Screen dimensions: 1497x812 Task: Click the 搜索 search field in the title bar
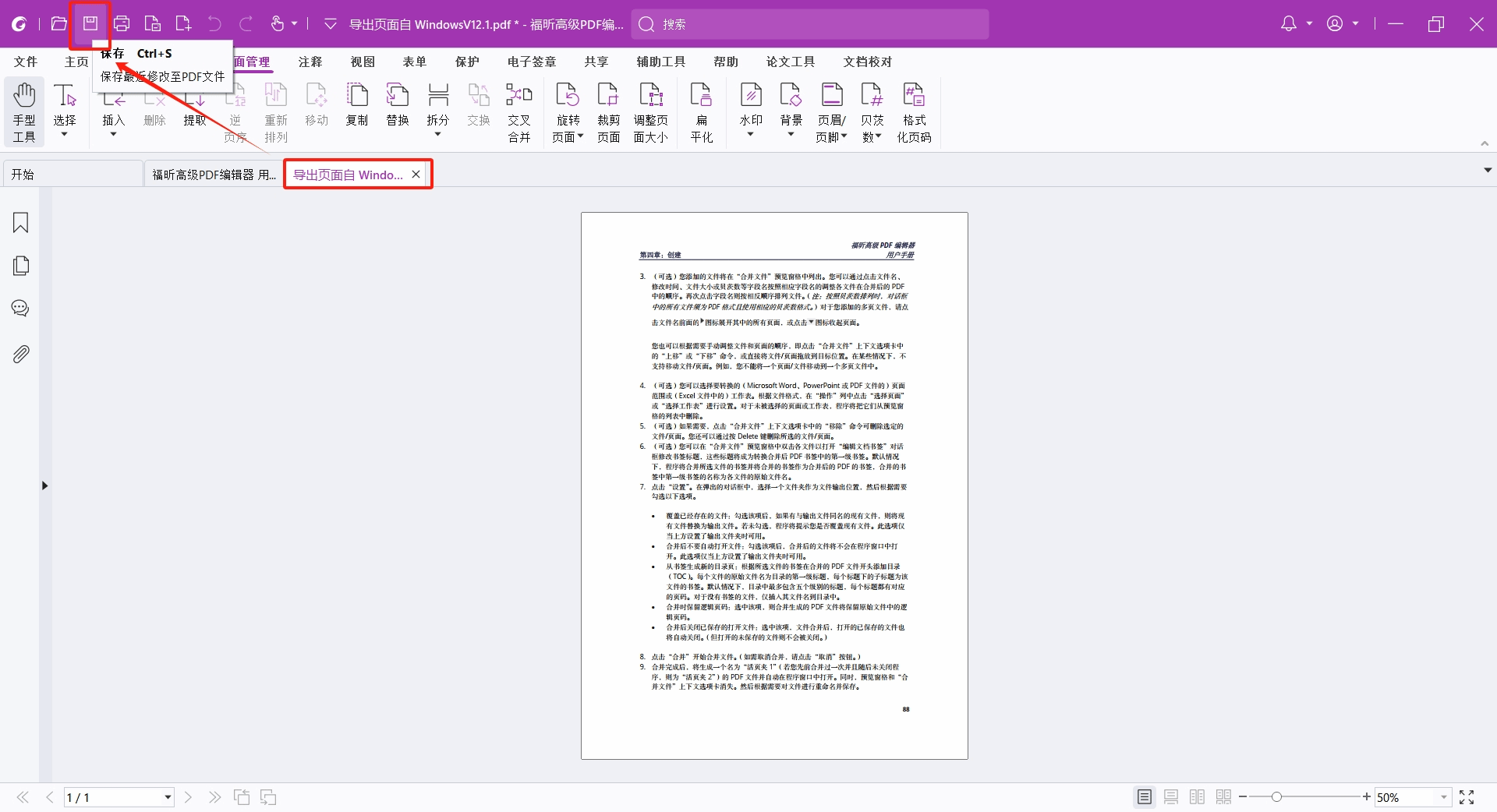pyautogui.click(x=811, y=24)
